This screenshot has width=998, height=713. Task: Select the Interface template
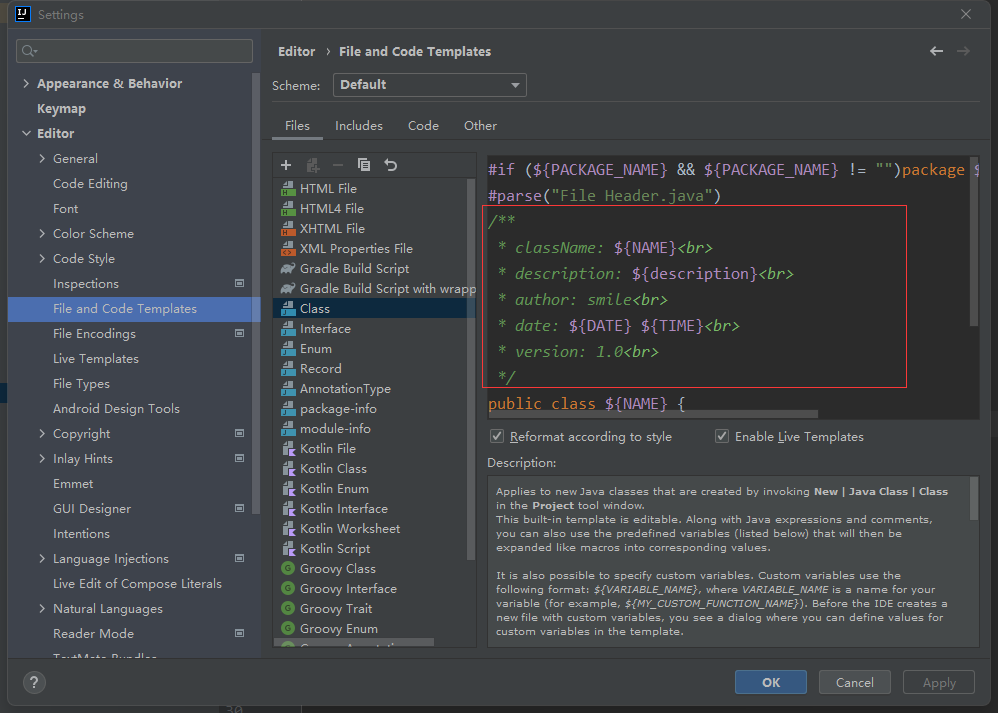click(x=375, y=328)
